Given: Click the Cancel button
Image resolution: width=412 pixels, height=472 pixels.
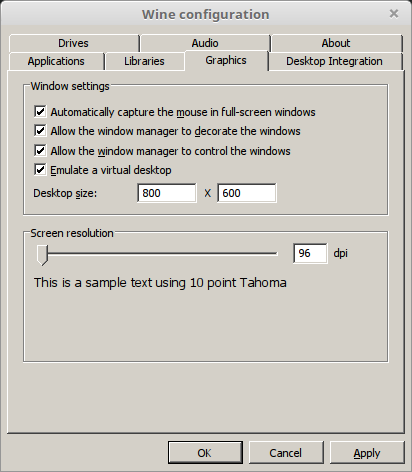Looking at the screenshot, I should pyautogui.click(x=286, y=453).
